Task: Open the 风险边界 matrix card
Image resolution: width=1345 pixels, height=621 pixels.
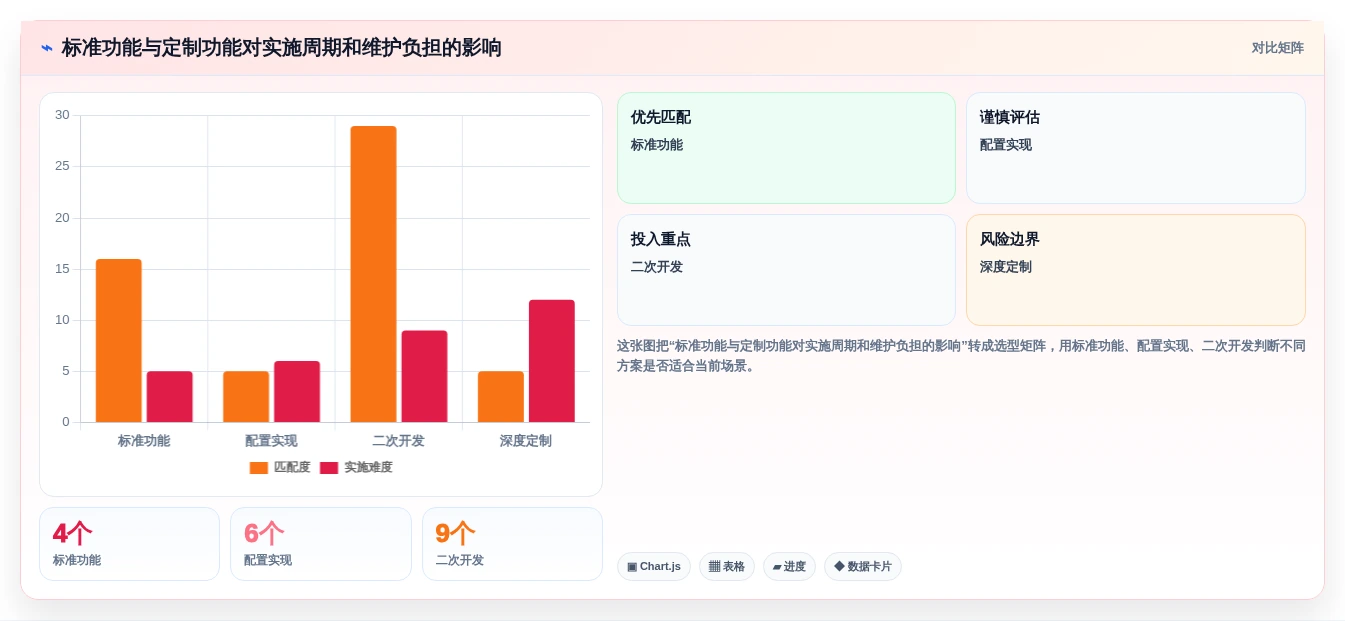Action: [1136, 270]
